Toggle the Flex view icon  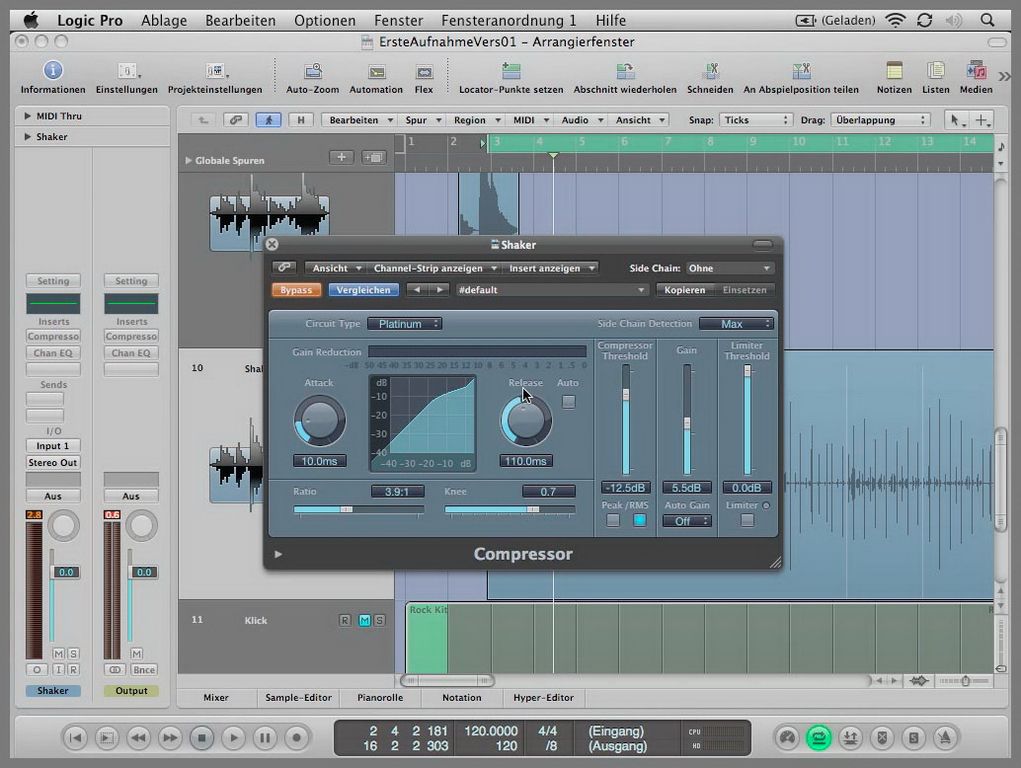(424, 72)
